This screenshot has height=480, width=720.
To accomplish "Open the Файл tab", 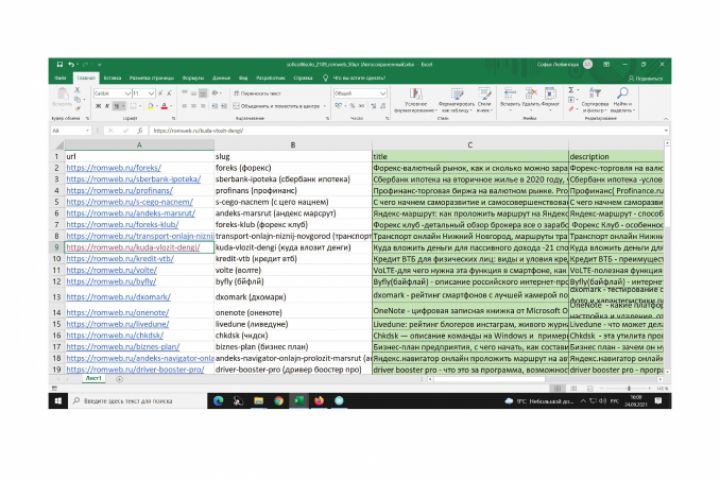I will coord(60,78).
